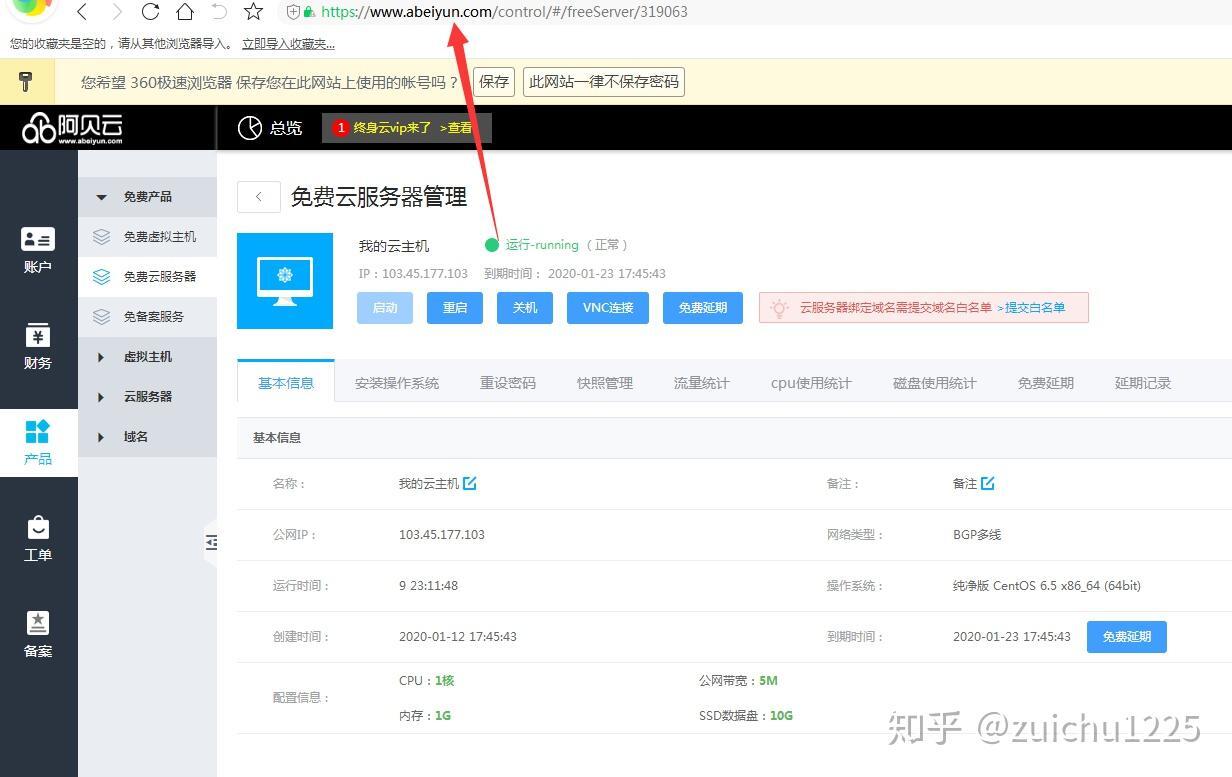Click the VNC连接 button
1232x777 pixels.
(608, 308)
